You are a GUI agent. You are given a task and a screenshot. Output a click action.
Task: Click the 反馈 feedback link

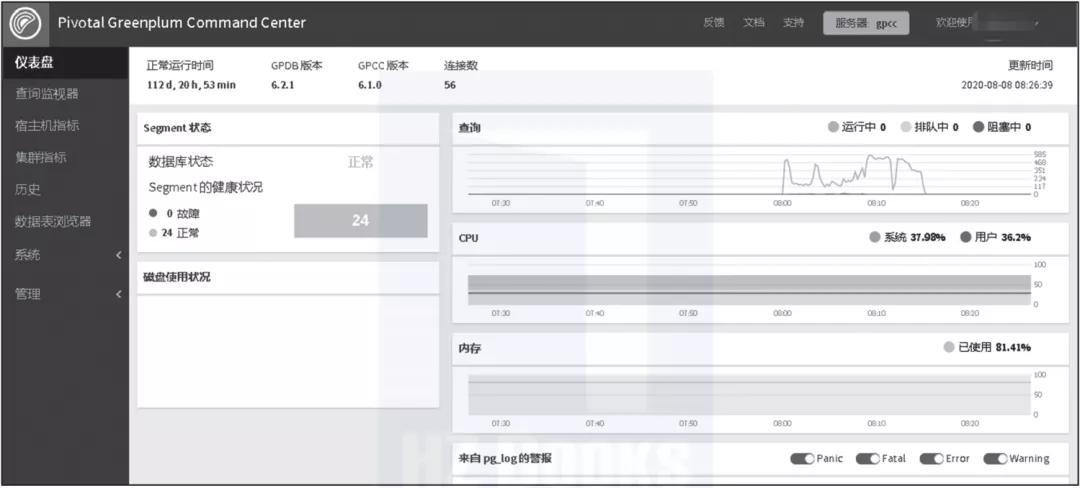tap(714, 23)
